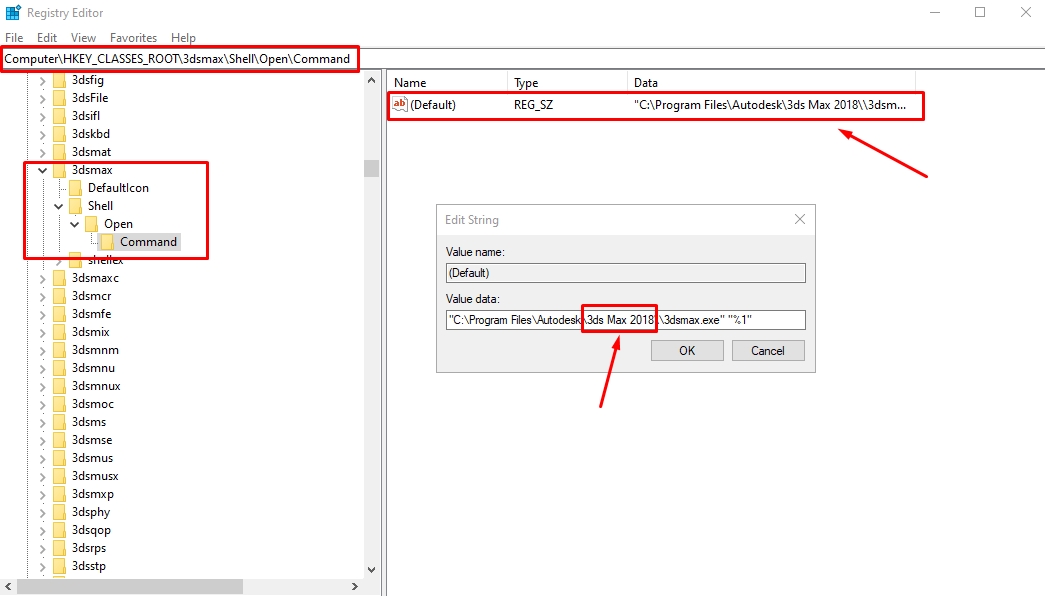This screenshot has width=1045, height=596.
Task: Click the Registry Editor app icon in title bar
Action: pyautogui.click(x=13, y=13)
